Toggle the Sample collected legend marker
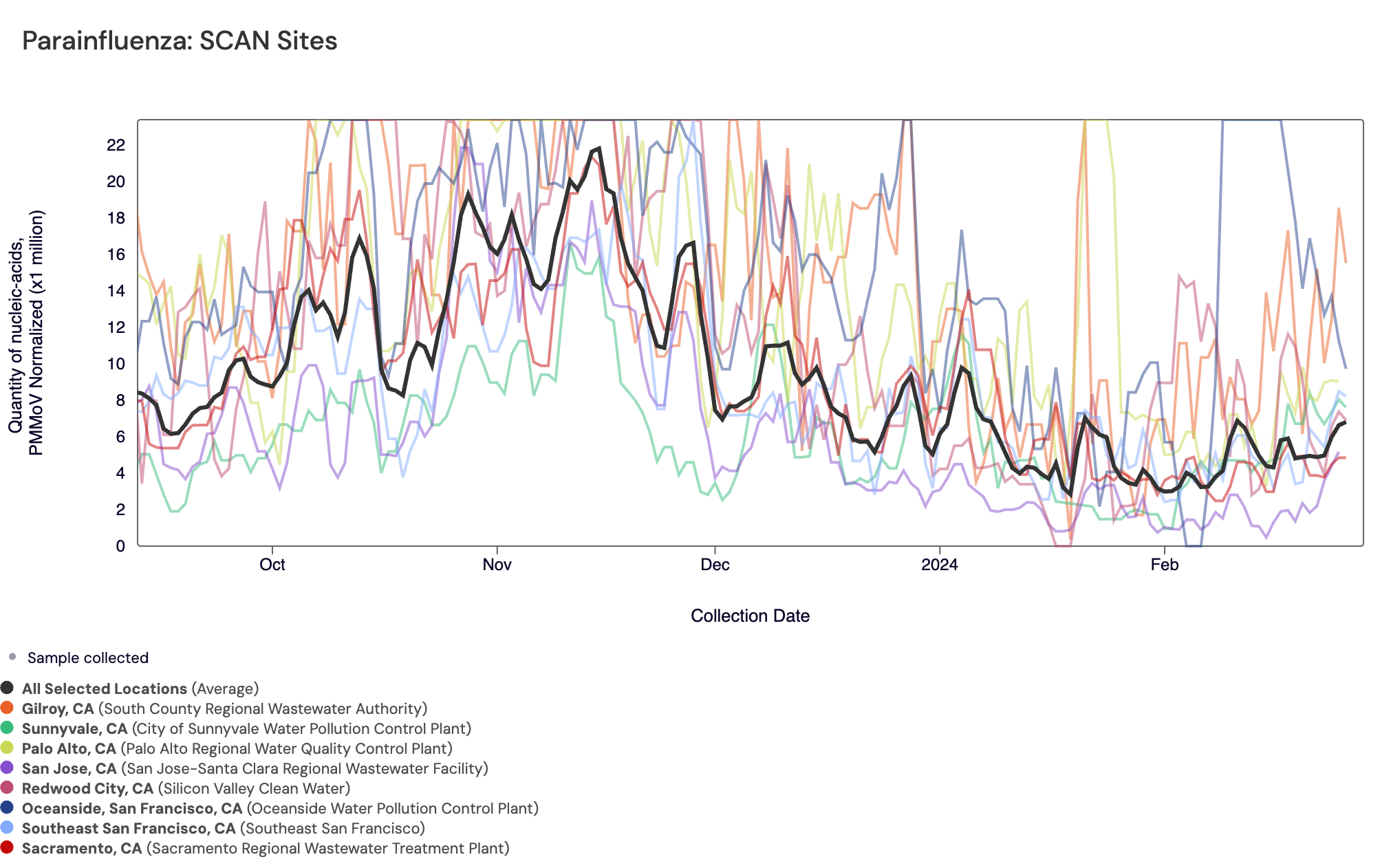This screenshot has height=868, width=1391. click(12, 657)
